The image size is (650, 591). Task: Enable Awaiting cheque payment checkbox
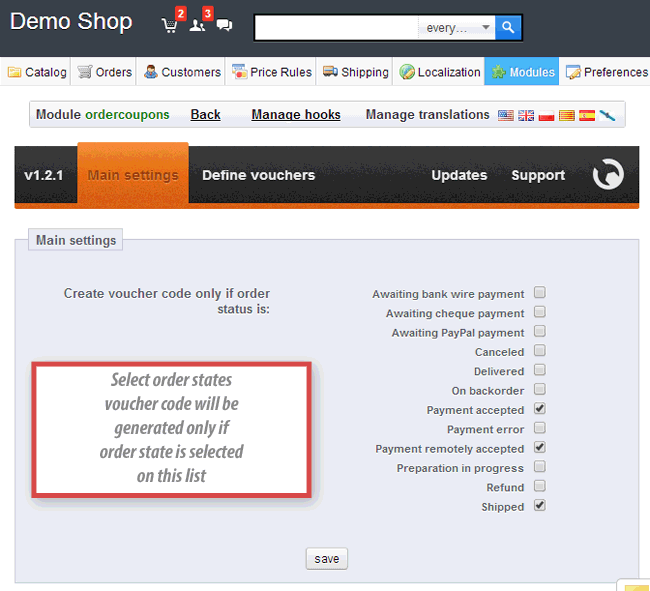pos(540,312)
